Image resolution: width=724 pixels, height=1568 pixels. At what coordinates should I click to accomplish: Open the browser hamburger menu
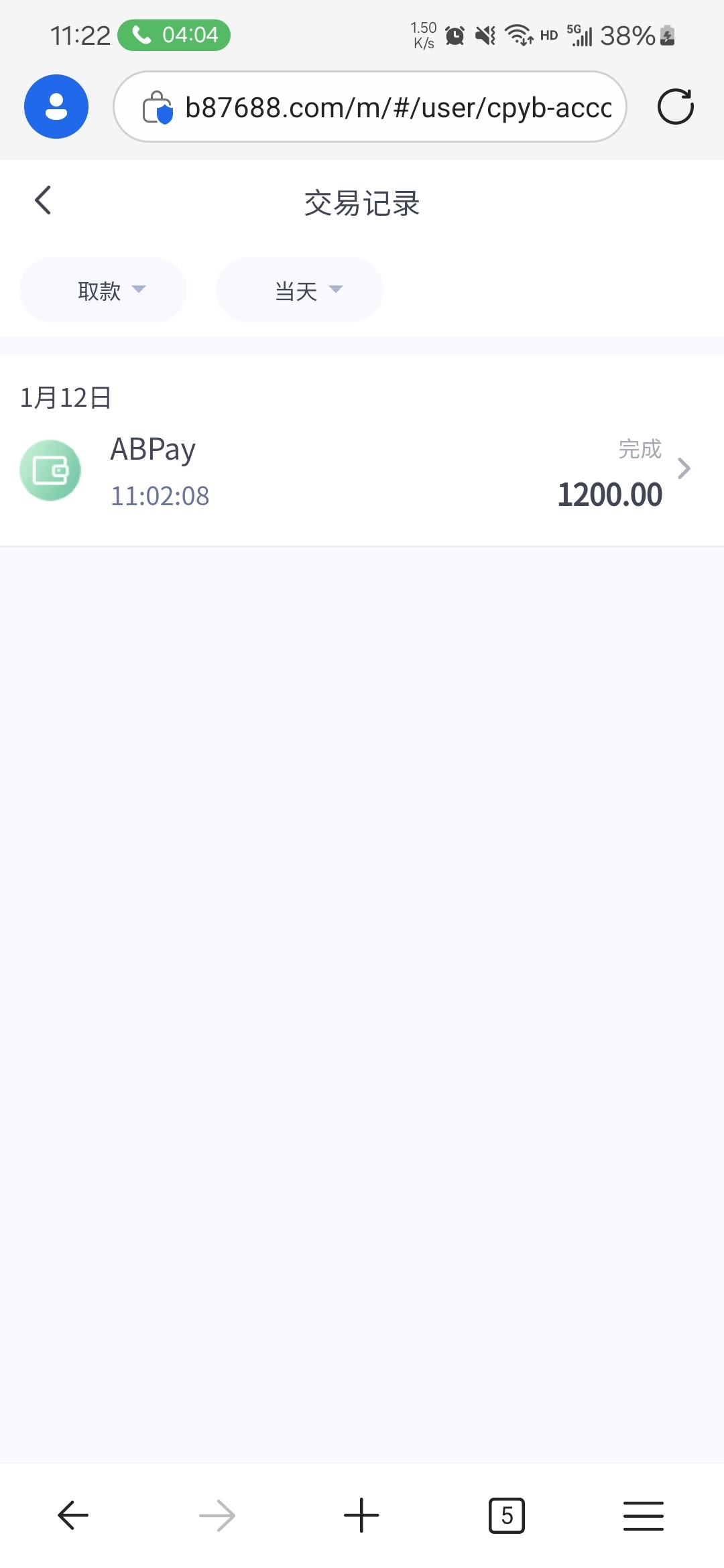(x=643, y=1516)
